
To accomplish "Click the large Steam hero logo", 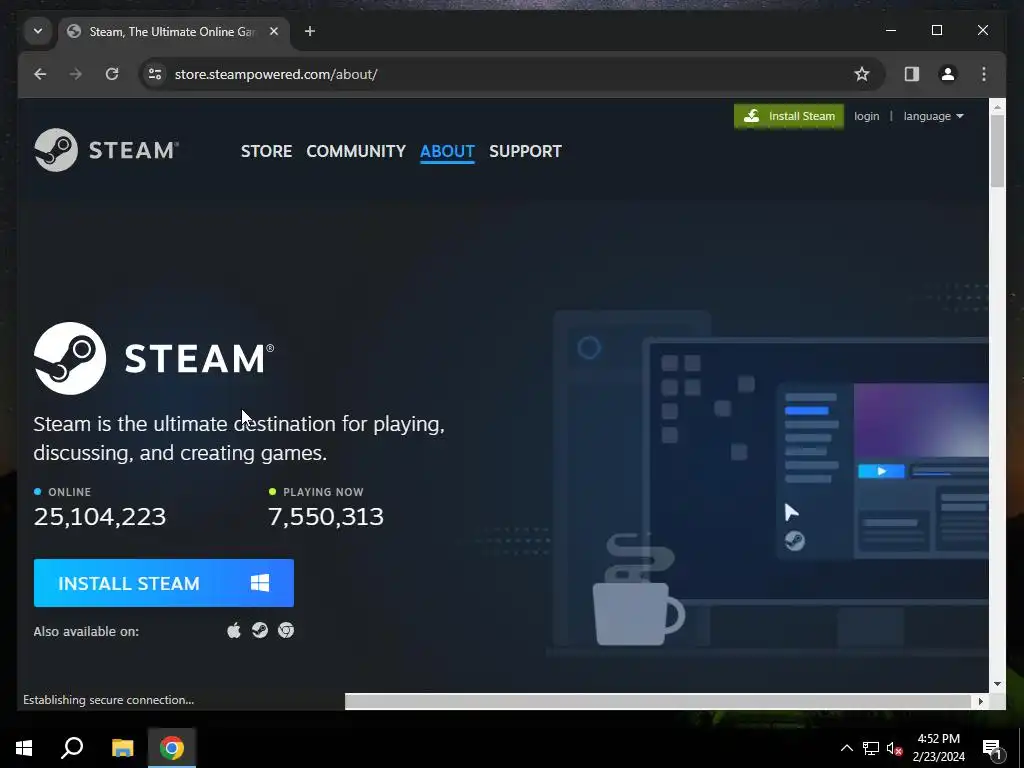I will coord(153,358).
